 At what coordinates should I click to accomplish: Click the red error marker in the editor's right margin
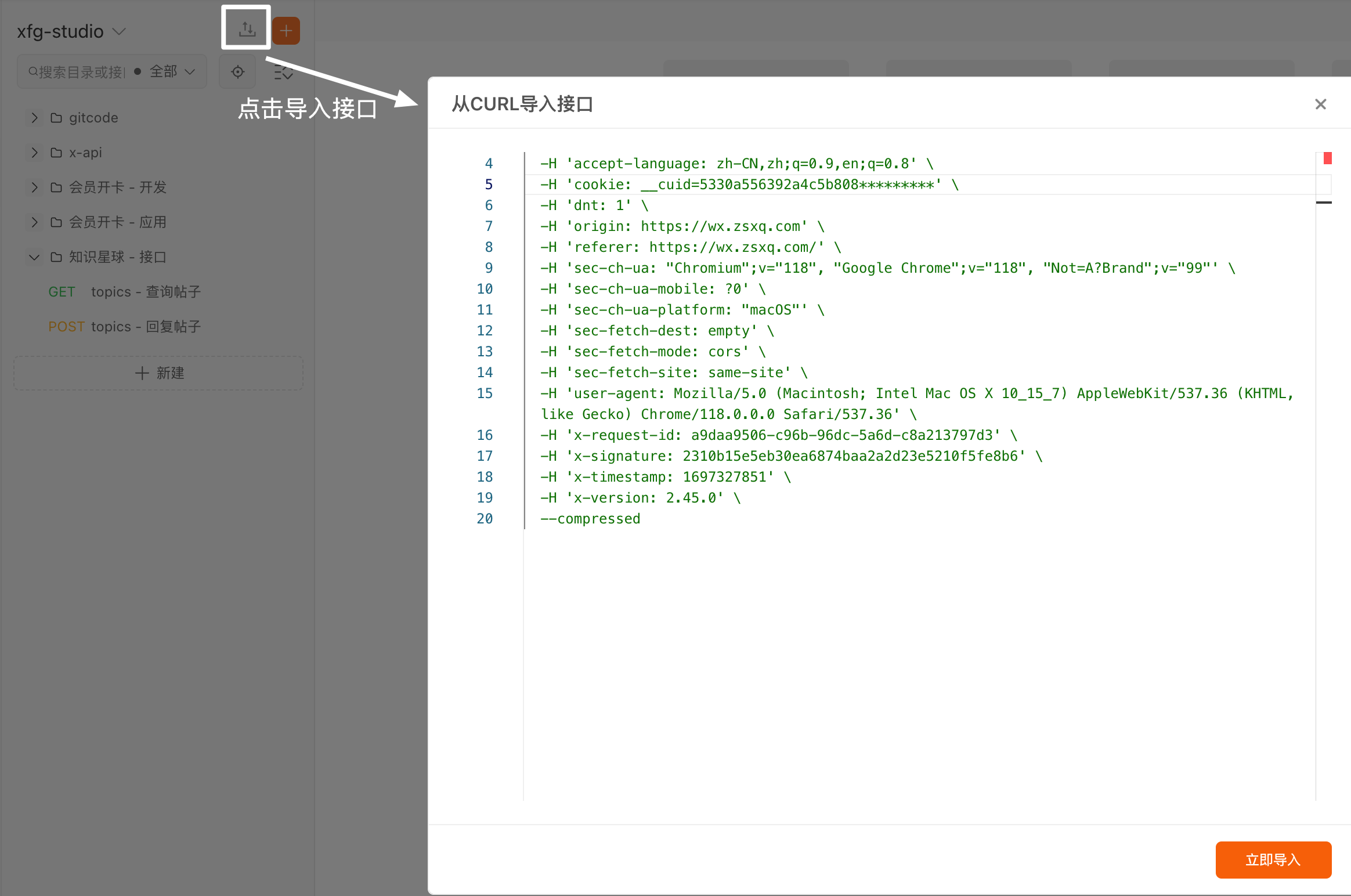[1327, 158]
